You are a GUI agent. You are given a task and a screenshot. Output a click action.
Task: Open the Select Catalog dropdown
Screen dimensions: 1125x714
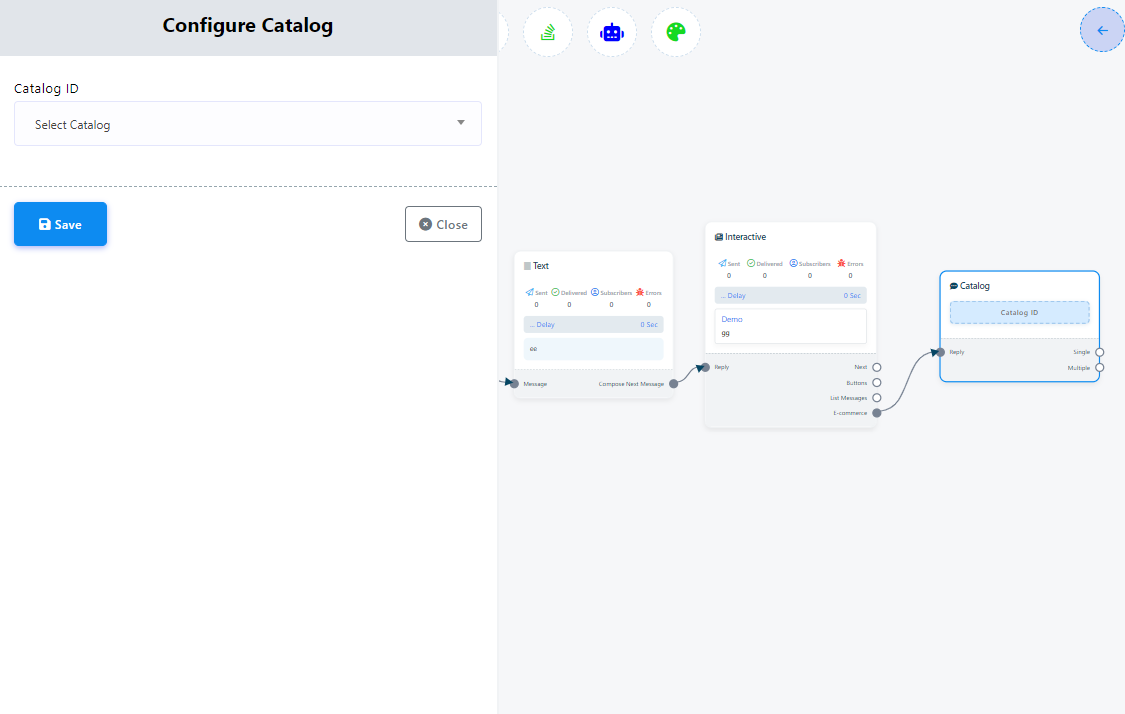point(247,124)
